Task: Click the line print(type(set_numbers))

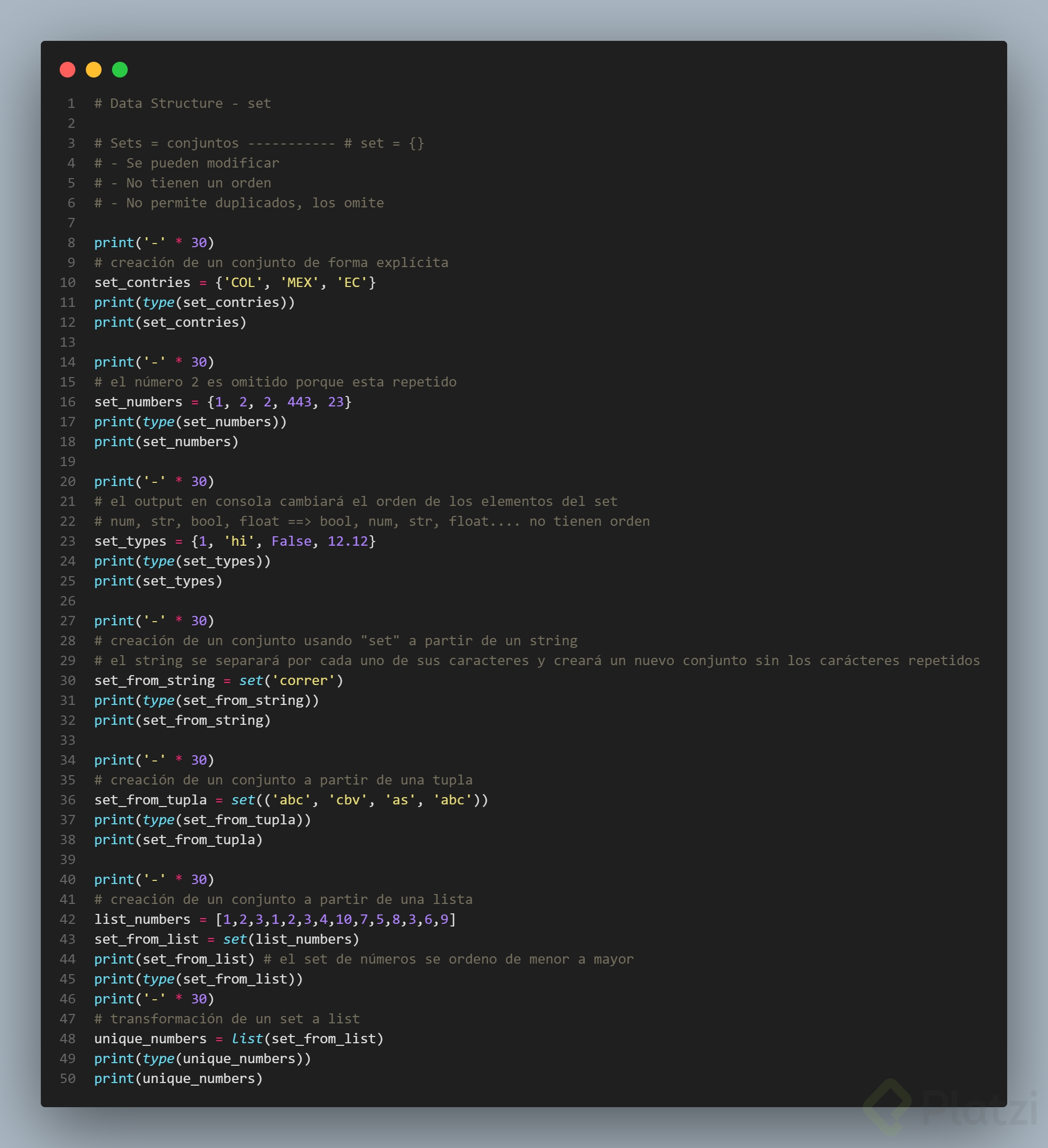Action: pos(191,422)
